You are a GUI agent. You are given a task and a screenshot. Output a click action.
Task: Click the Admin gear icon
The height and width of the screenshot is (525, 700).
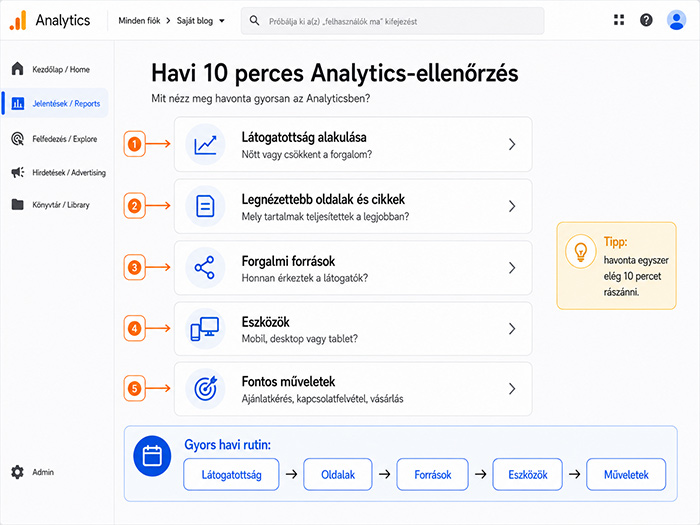(17, 472)
